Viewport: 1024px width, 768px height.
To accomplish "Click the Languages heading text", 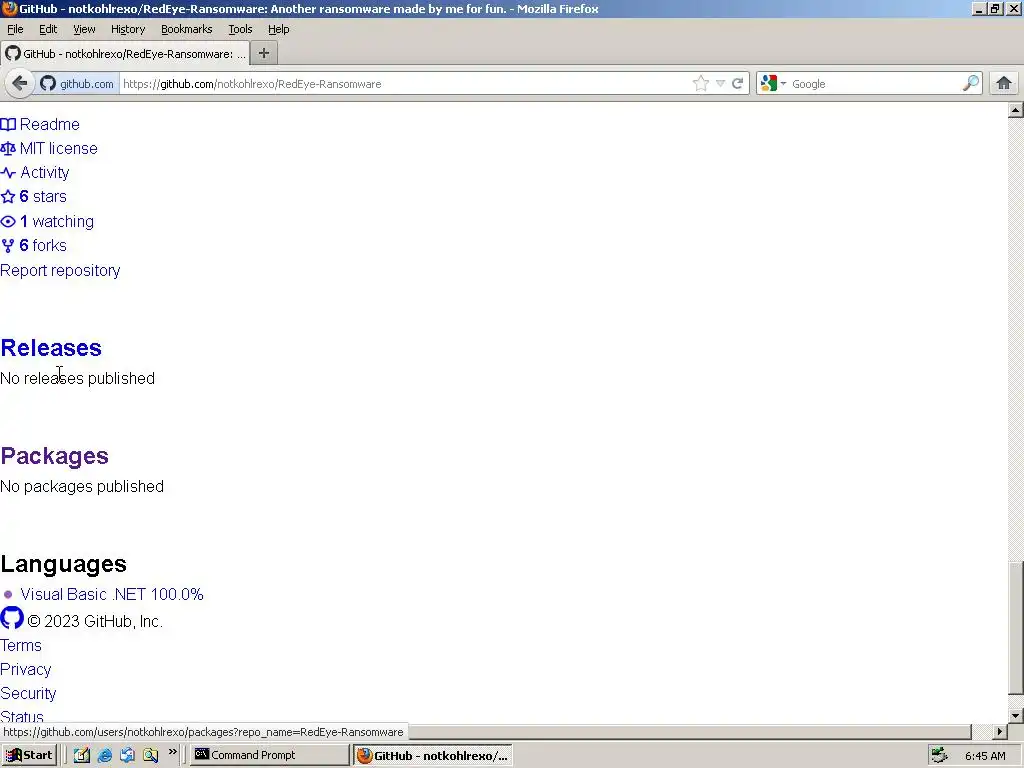I will (x=63, y=564).
